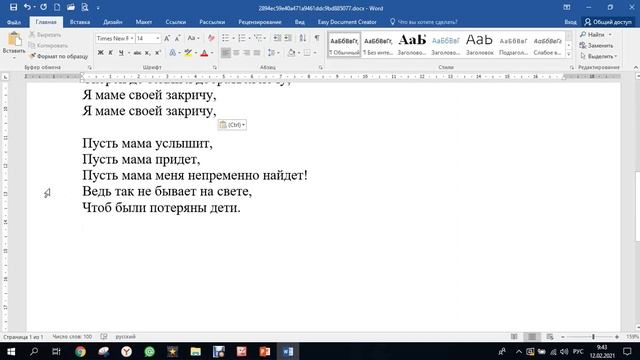Viewport: 640px width, 360px height.
Task: Toggle strikethrough abc formatting
Action: [137, 53]
